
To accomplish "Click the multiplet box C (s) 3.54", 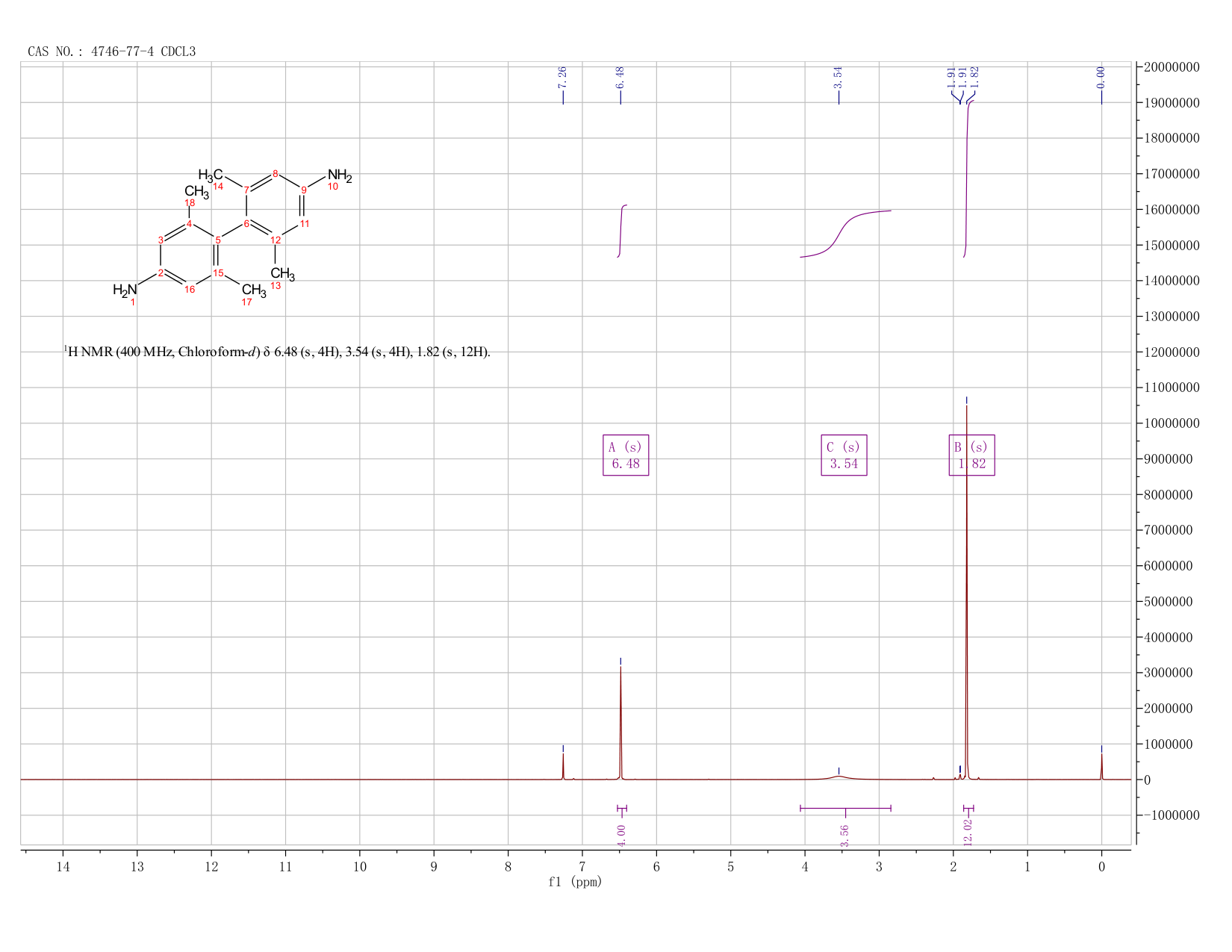I will 844,455.
